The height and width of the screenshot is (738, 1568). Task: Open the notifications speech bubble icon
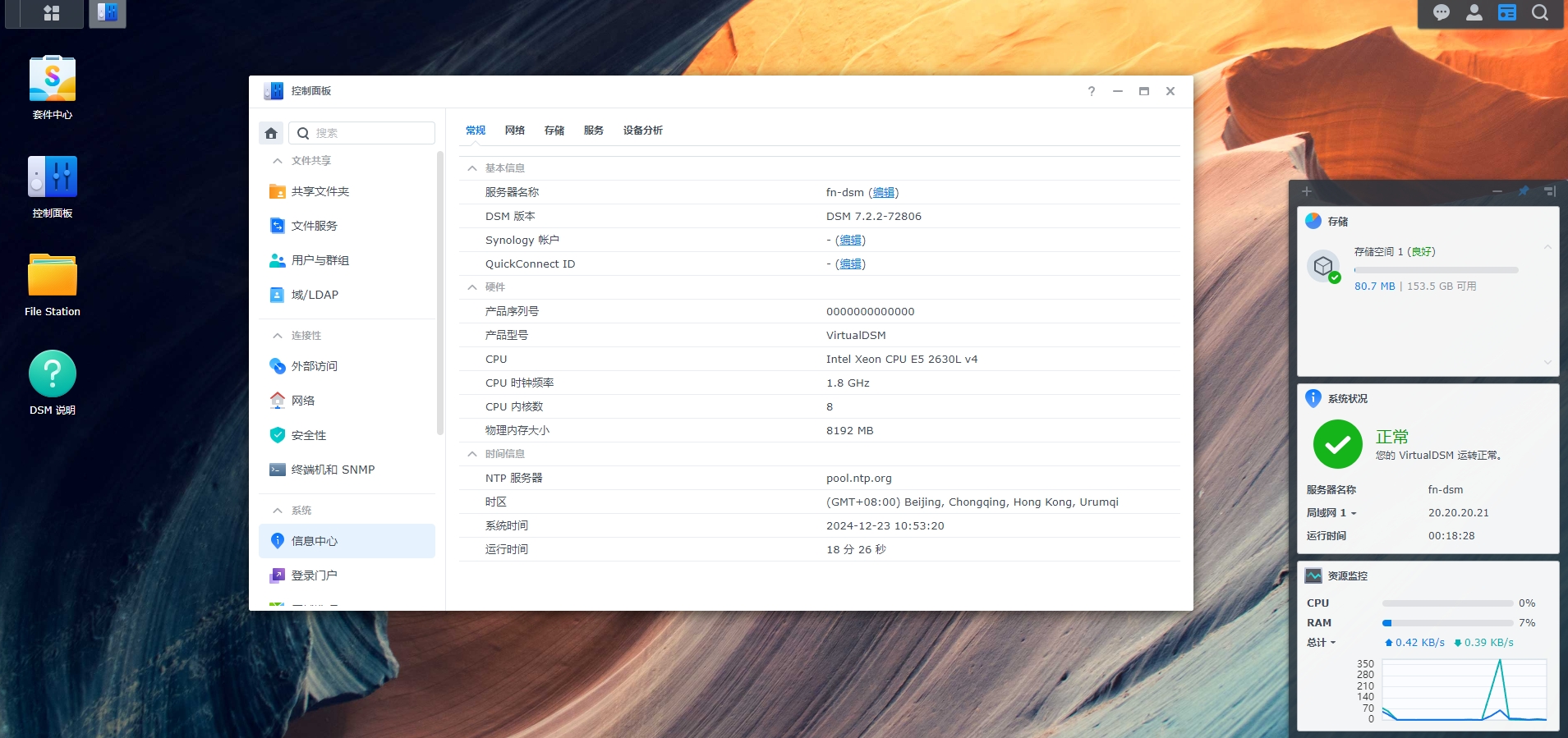tap(1442, 13)
